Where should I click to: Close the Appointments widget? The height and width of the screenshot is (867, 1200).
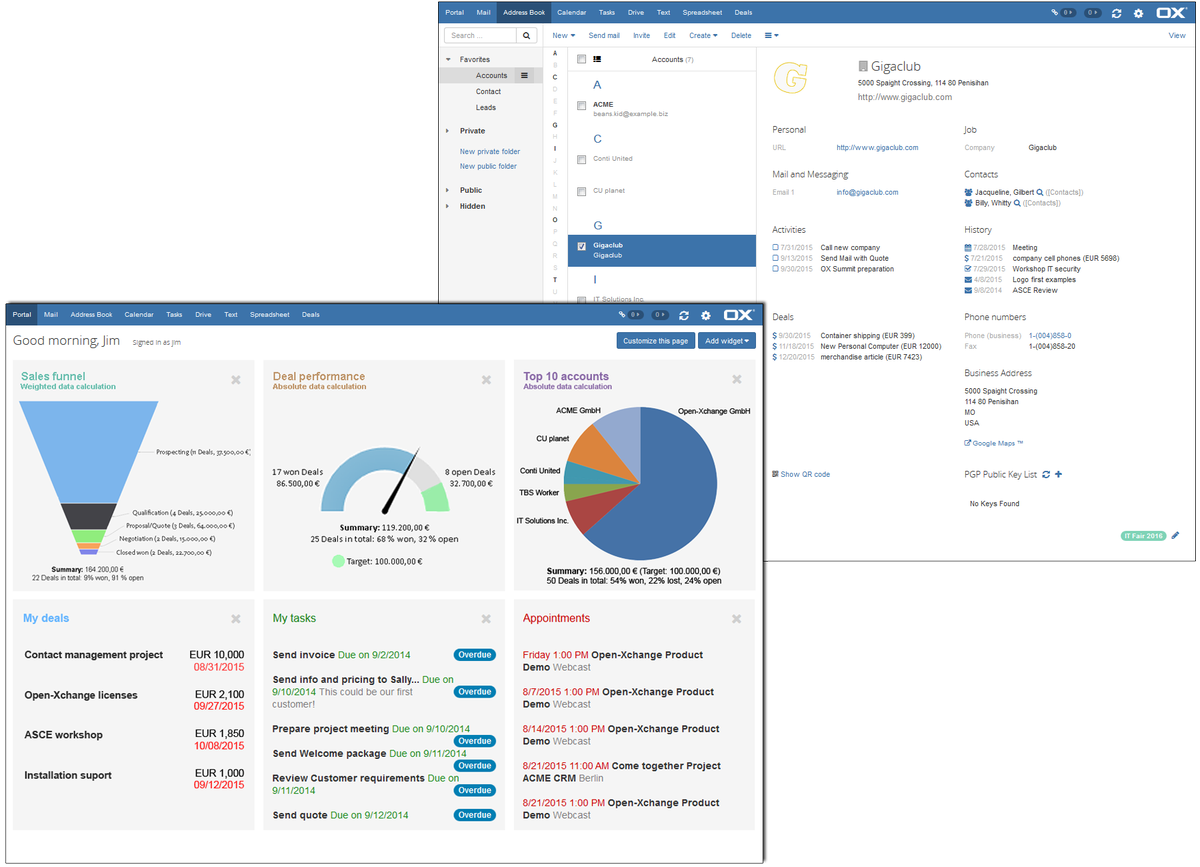point(736,619)
